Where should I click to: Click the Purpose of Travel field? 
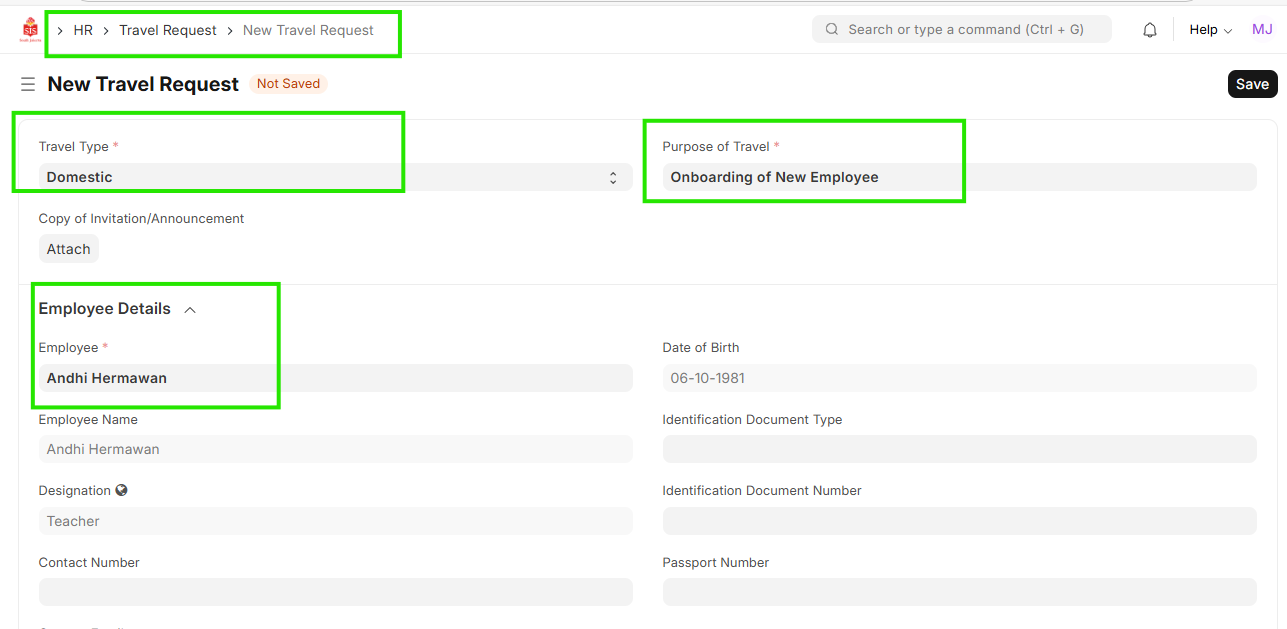[958, 177]
